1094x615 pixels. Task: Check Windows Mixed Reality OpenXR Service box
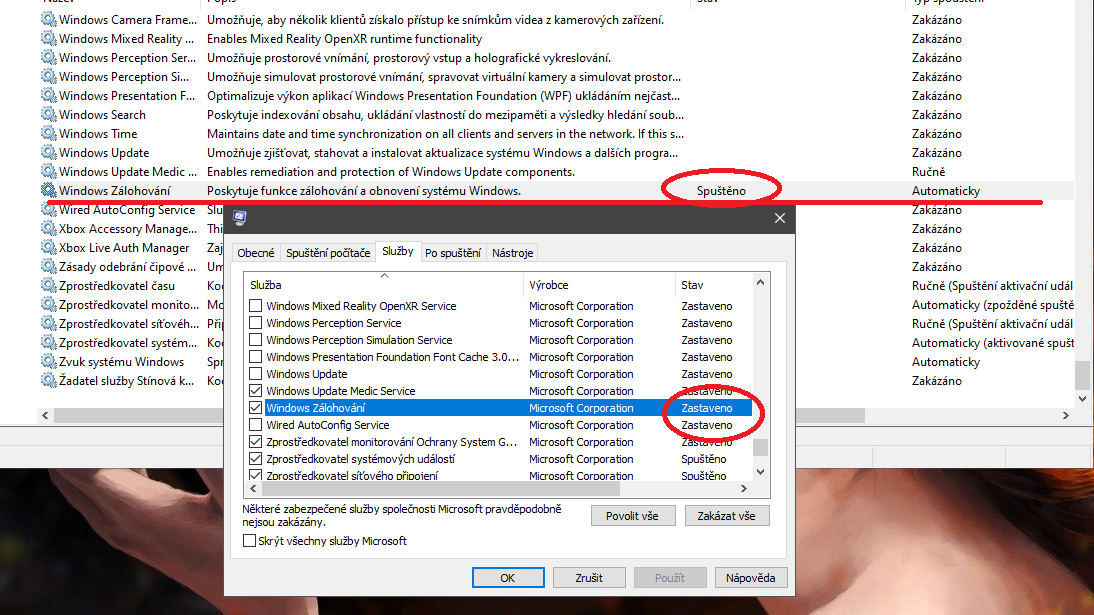(255, 306)
